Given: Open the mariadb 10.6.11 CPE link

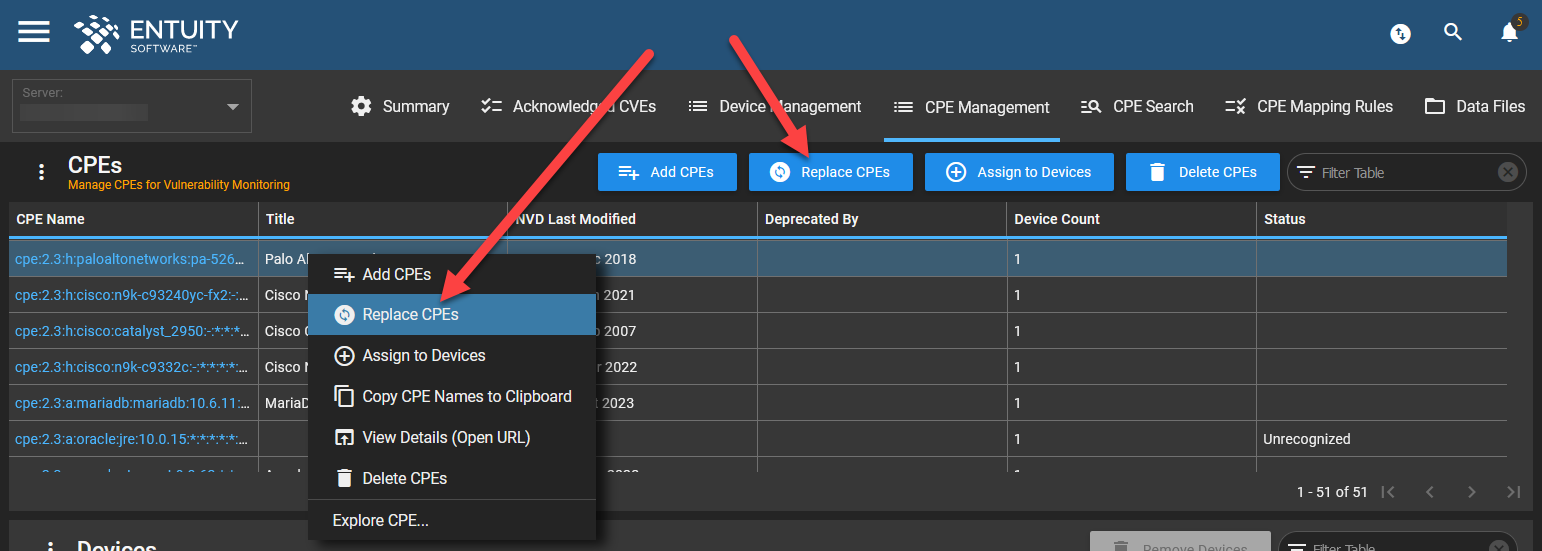Looking at the screenshot, I should (x=129, y=403).
